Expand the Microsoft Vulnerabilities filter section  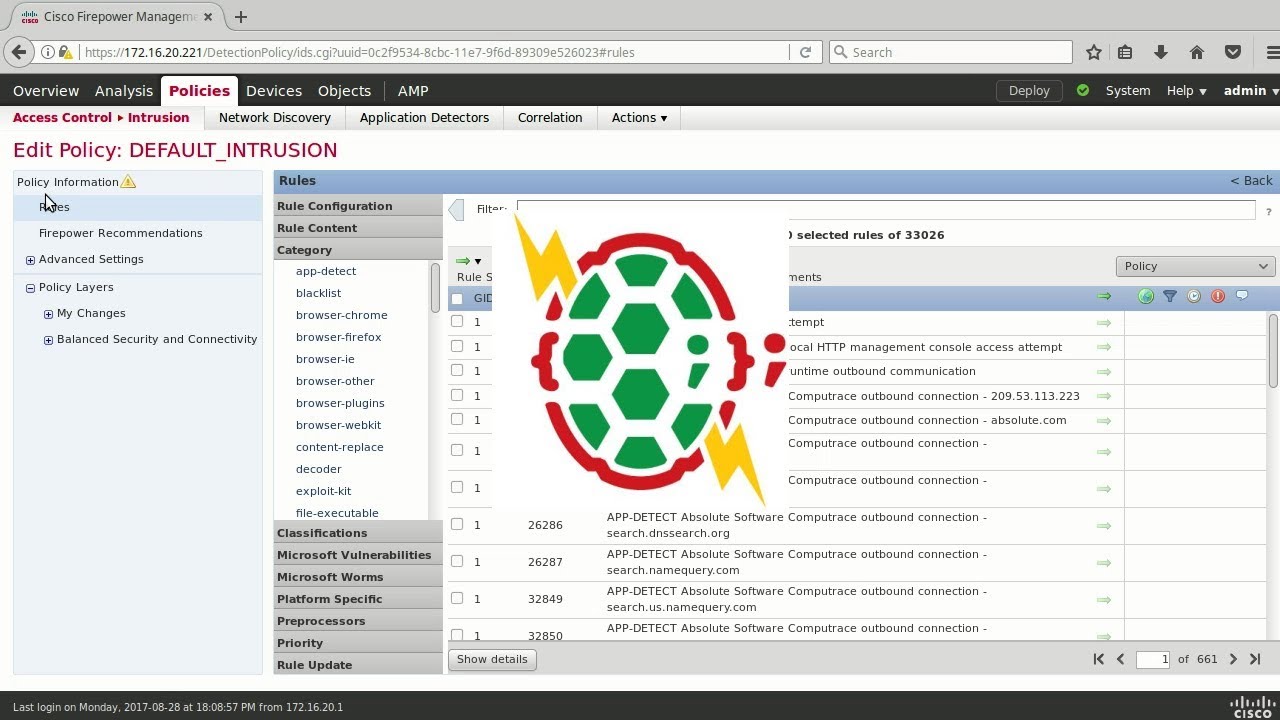click(x=358, y=555)
